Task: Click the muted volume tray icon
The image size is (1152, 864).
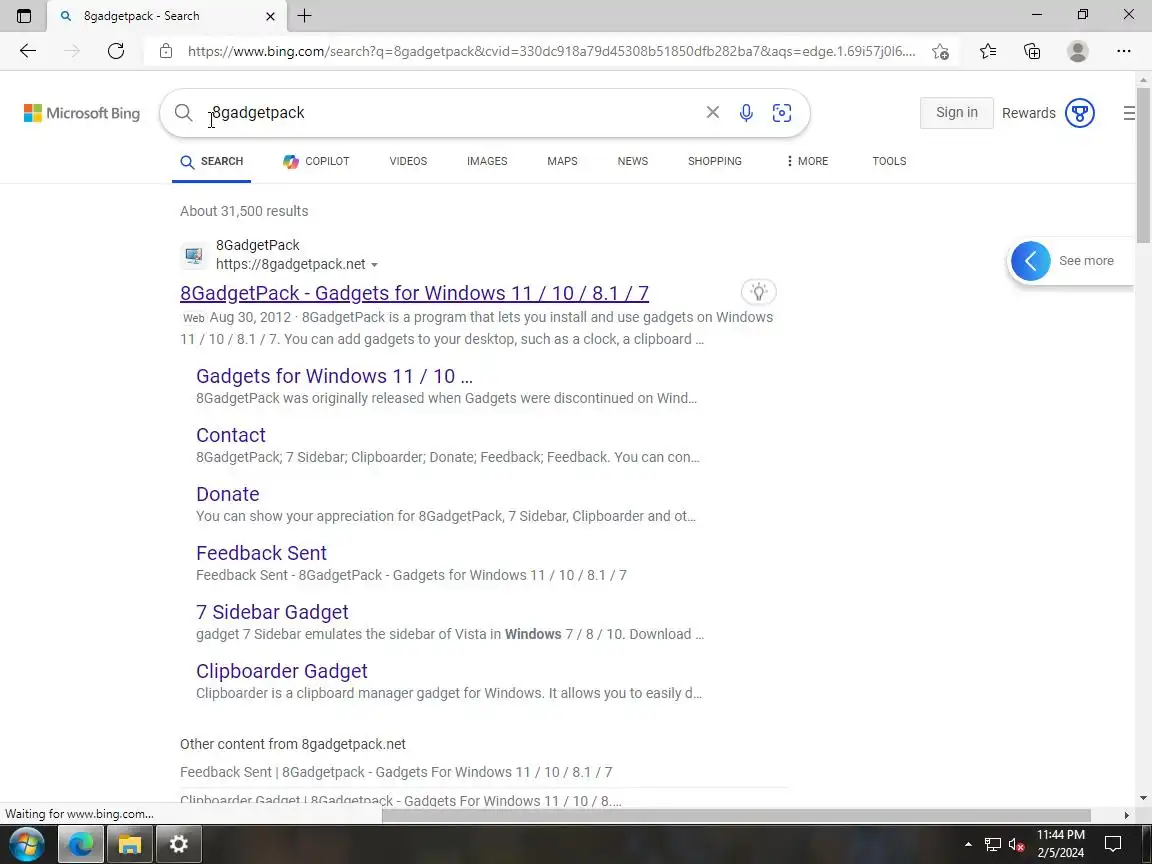Action: point(1016,844)
